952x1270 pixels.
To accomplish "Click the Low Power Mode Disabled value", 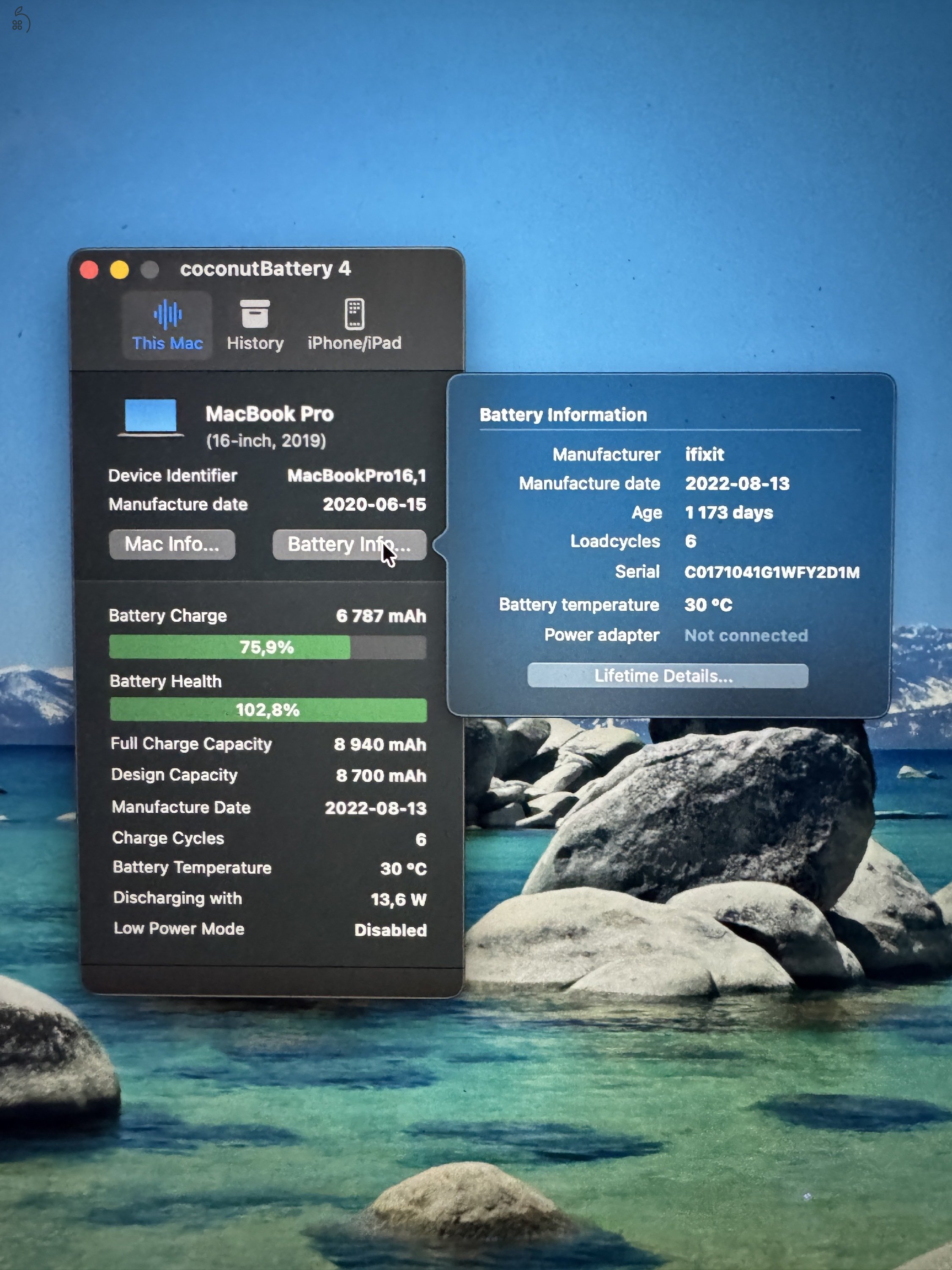I will [x=392, y=930].
